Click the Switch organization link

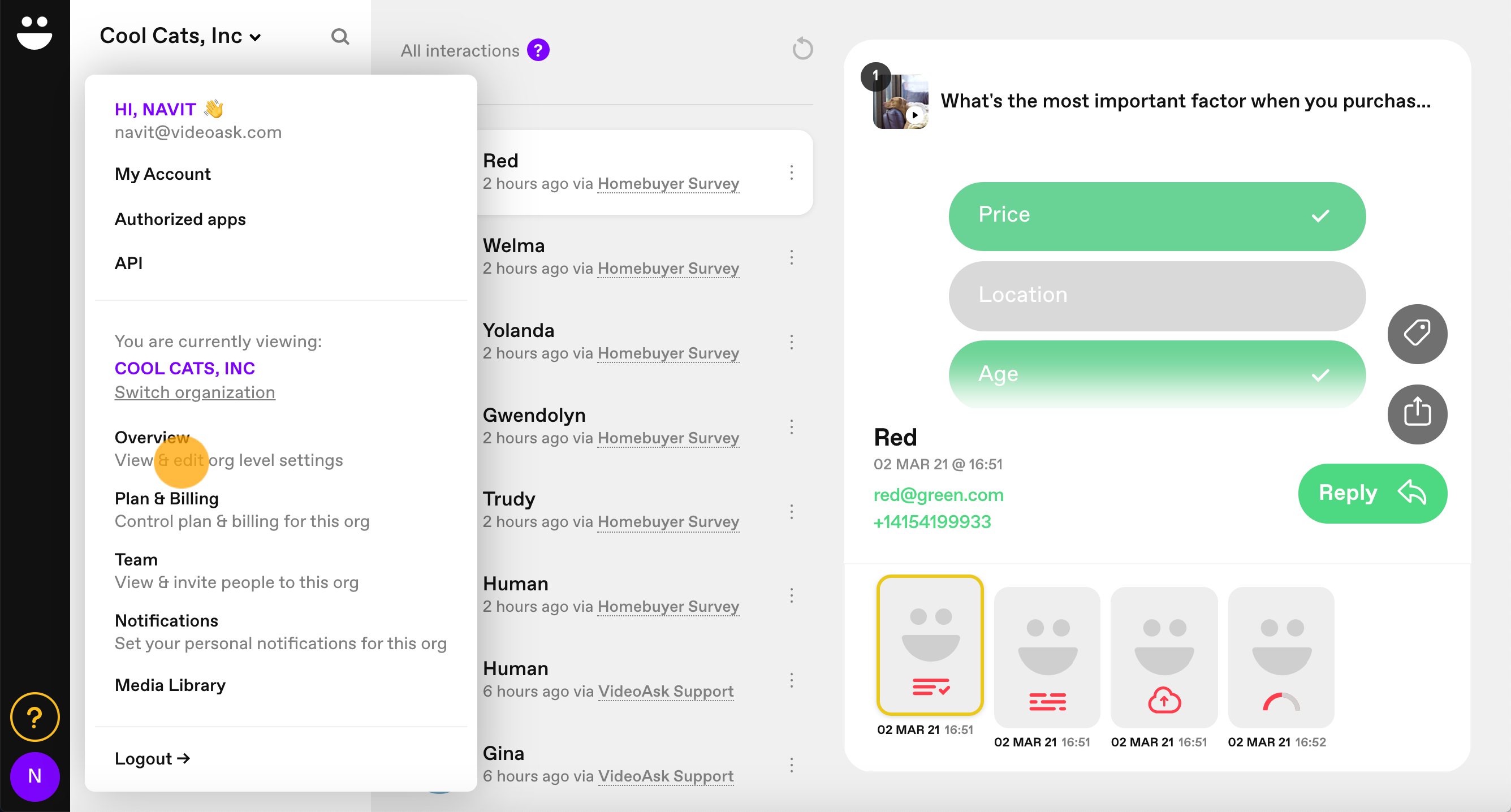[195, 392]
